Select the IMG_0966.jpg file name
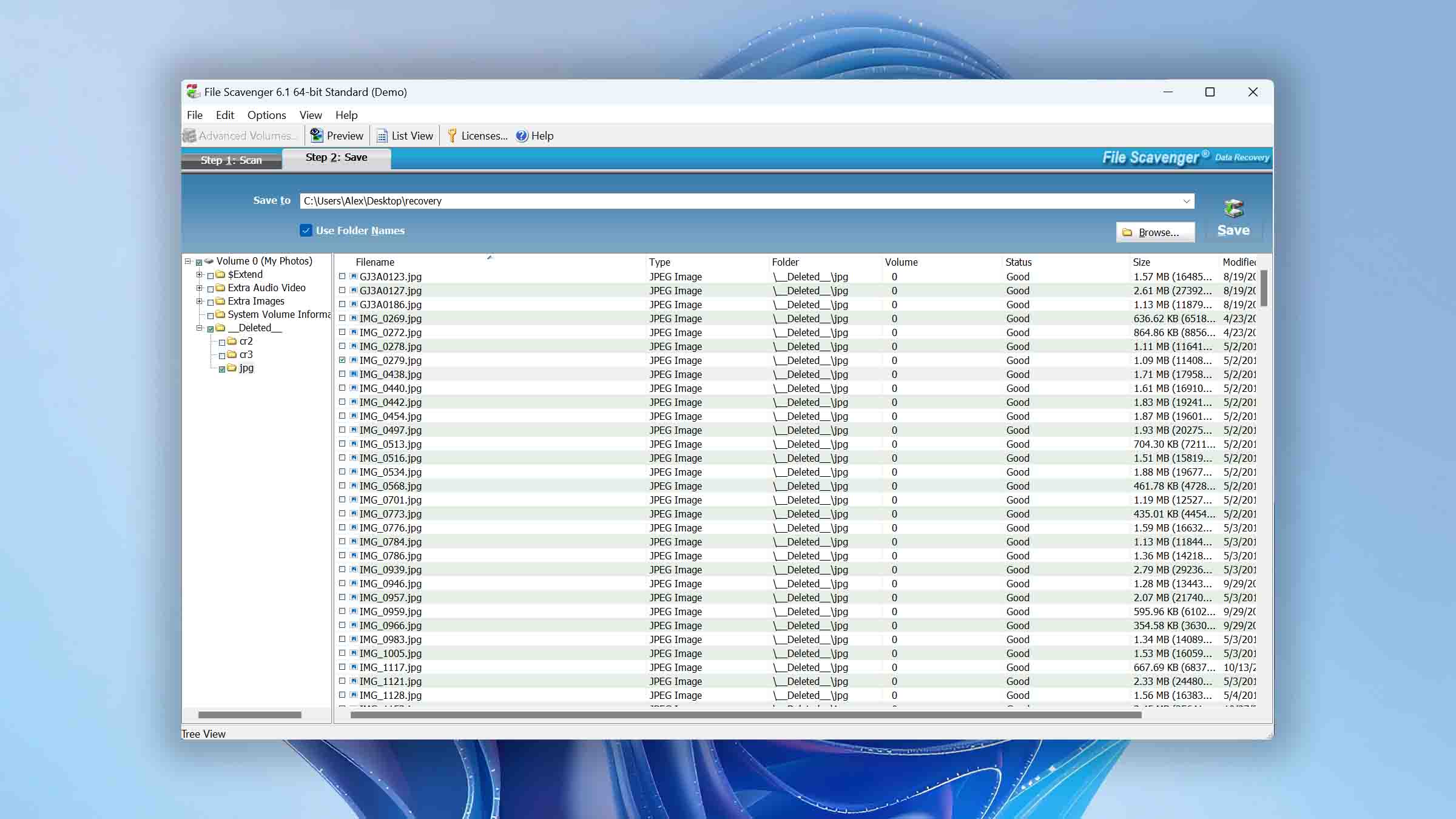The width and height of the screenshot is (1456, 819). [390, 625]
